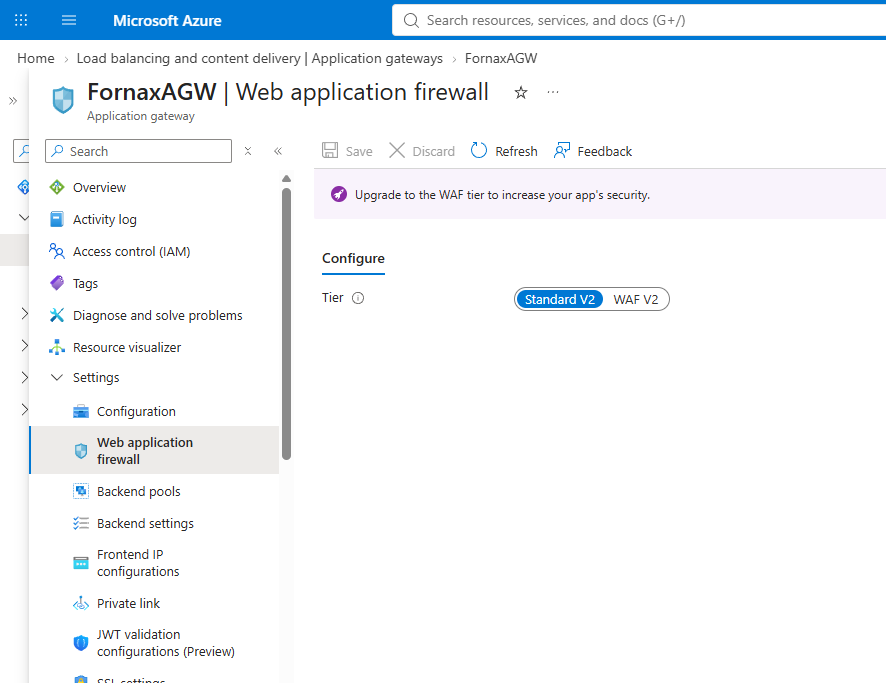This screenshot has height=683, width=886.
Task: Open the FornaxAGW breadcrumb
Action: click(x=501, y=58)
